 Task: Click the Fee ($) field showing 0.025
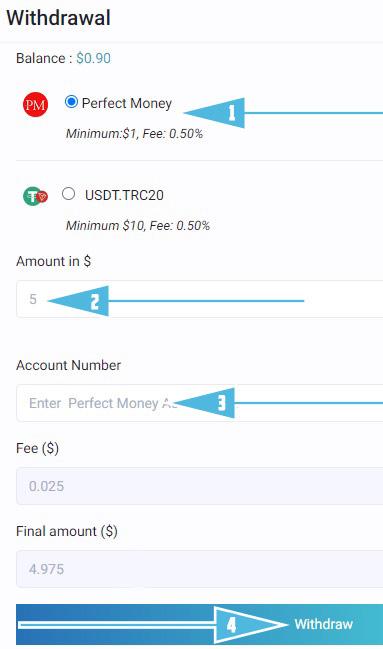click(200, 486)
